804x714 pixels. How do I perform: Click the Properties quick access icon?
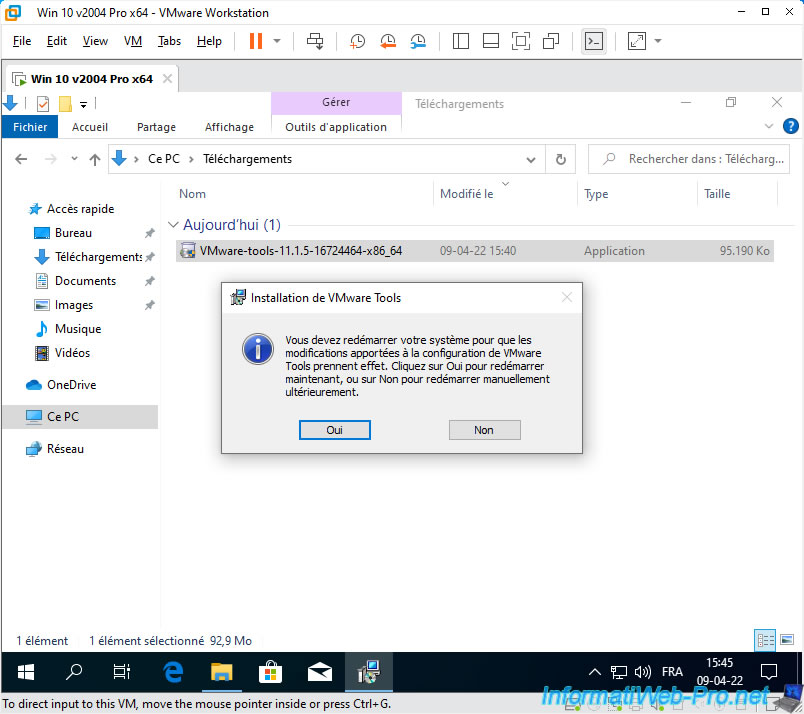click(43, 104)
